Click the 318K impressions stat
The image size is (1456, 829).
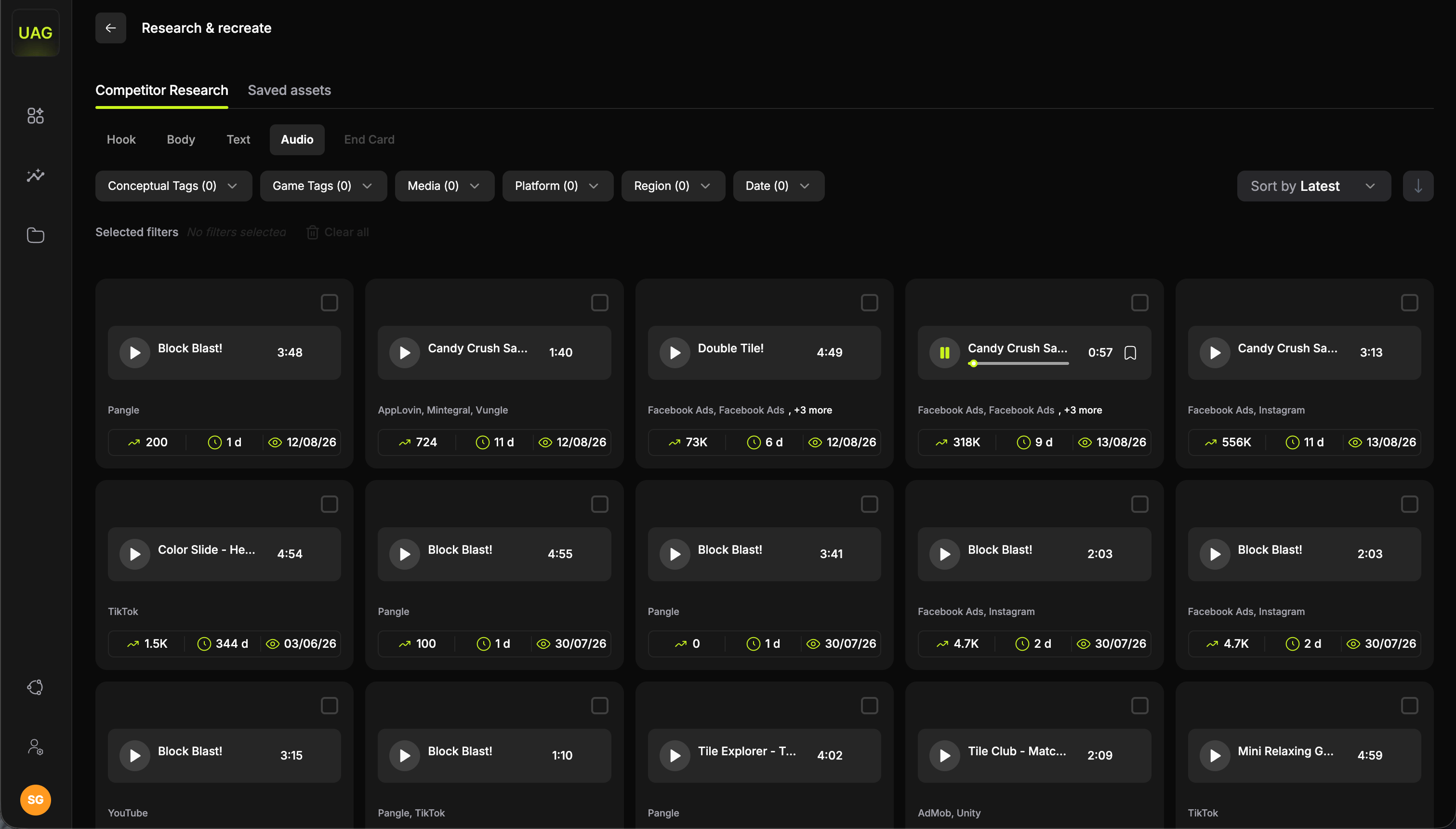click(x=958, y=442)
